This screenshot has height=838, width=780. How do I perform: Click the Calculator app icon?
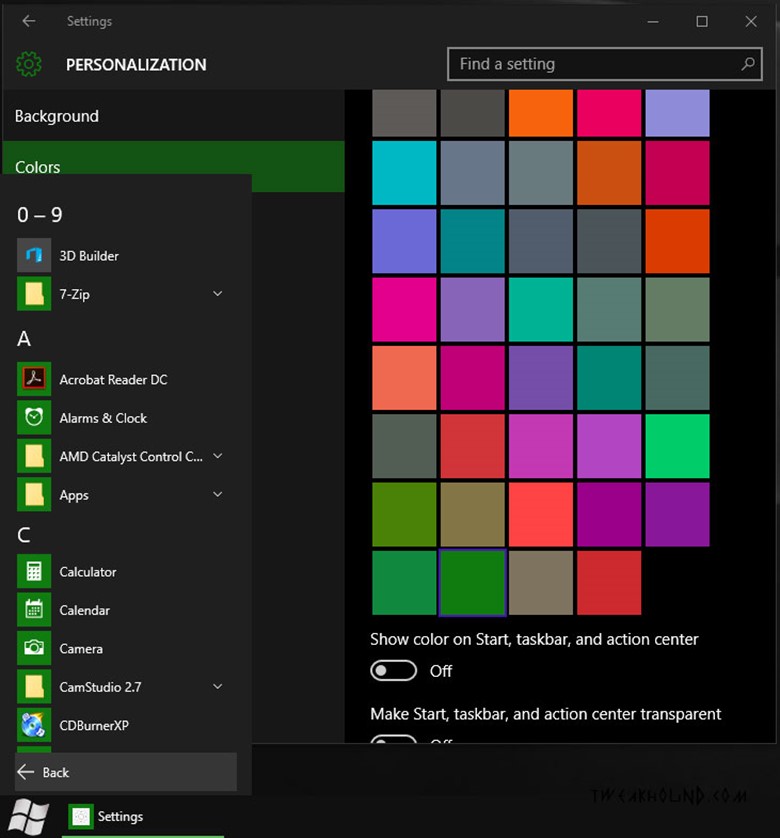pos(34,572)
